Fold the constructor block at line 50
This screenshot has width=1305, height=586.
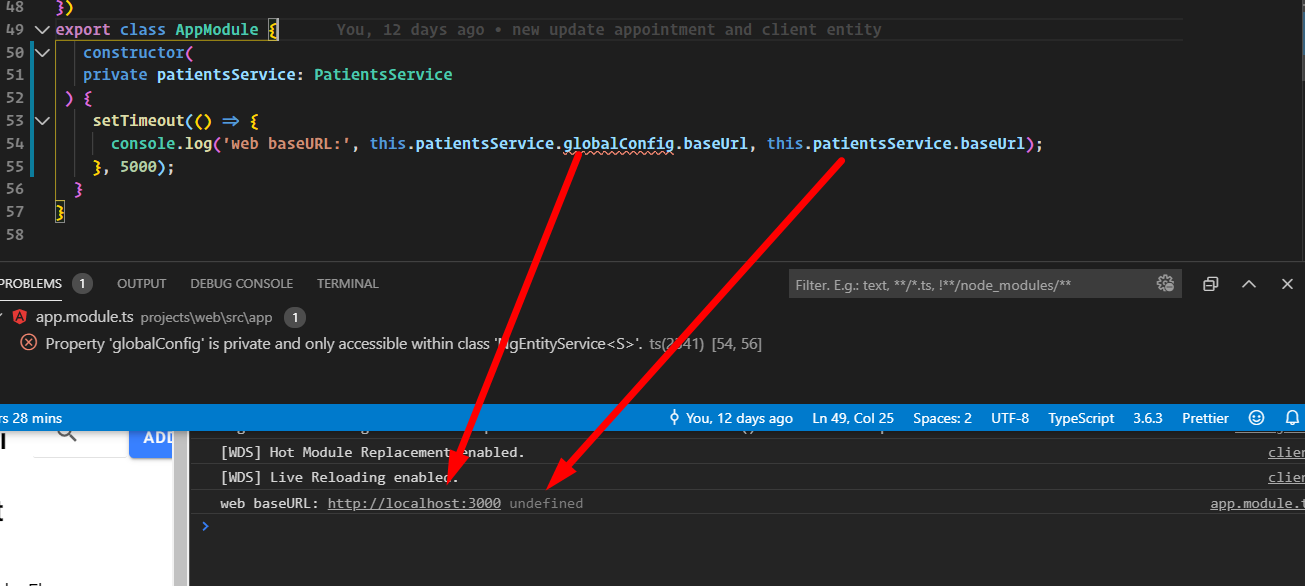point(41,52)
